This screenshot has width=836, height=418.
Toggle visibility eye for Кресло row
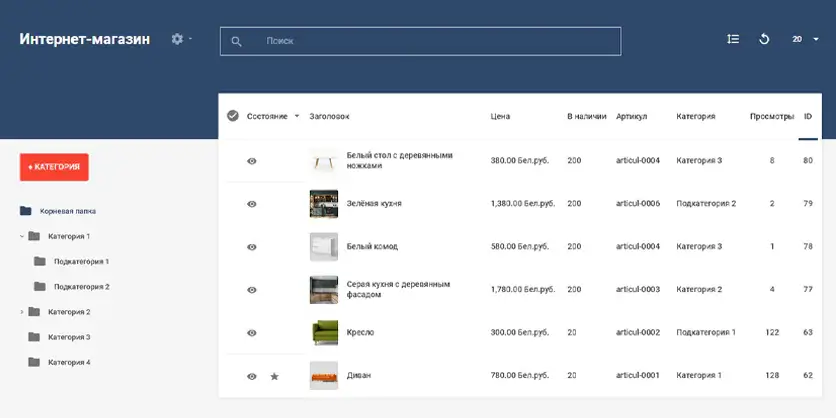[252, 333]
